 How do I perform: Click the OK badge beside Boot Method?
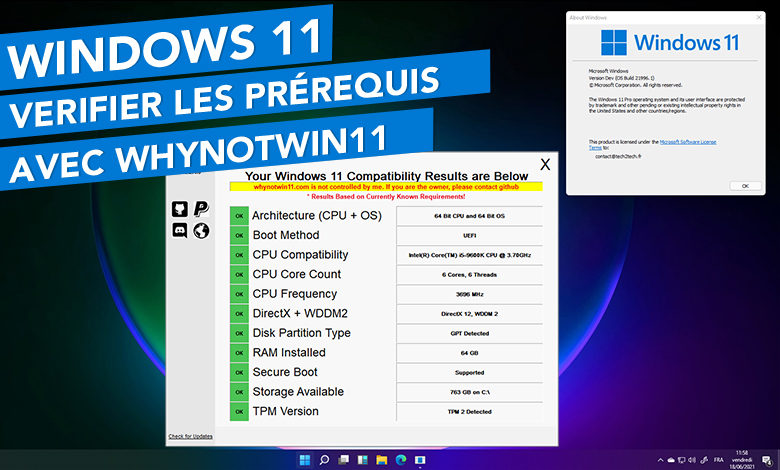[239, 235]
